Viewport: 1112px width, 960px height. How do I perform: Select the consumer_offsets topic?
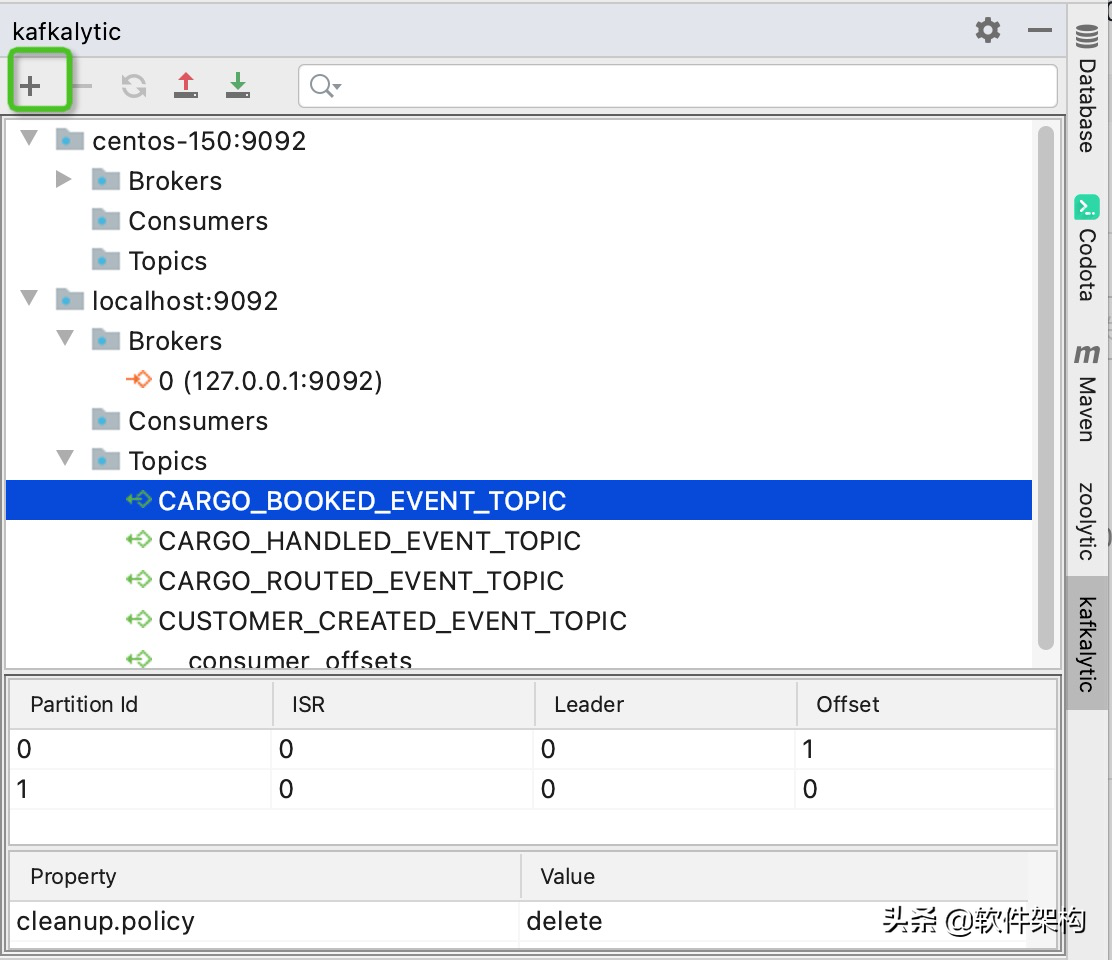click(x=285, y=659)
